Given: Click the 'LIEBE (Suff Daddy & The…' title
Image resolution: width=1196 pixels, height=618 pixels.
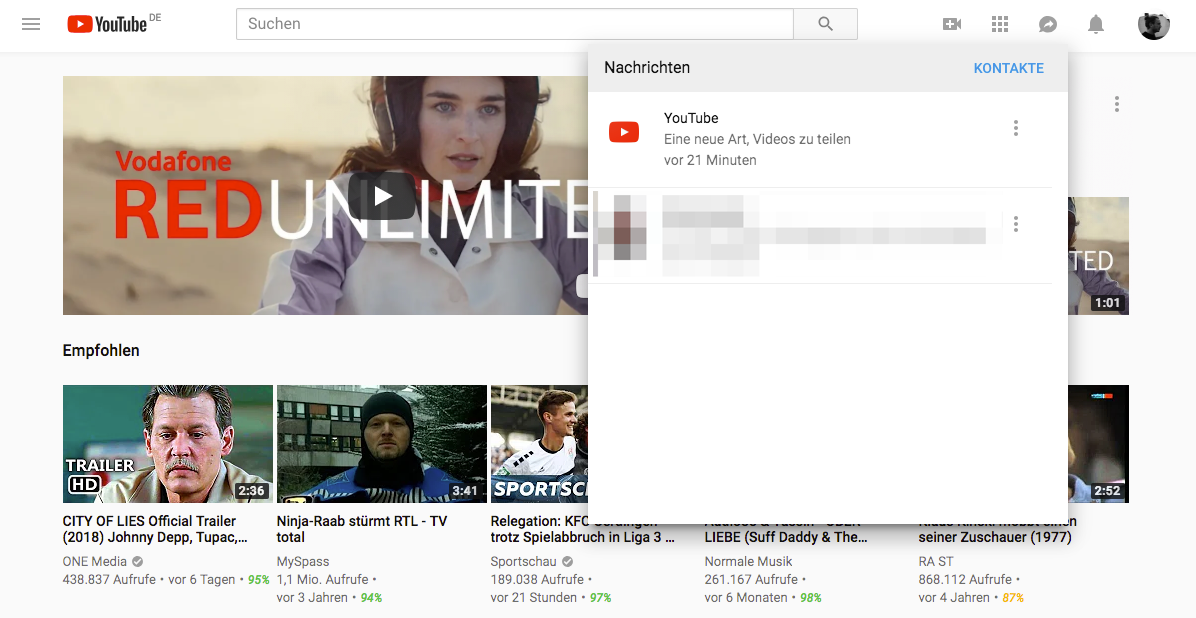Looking at the screenshot, I should (786, 537).
